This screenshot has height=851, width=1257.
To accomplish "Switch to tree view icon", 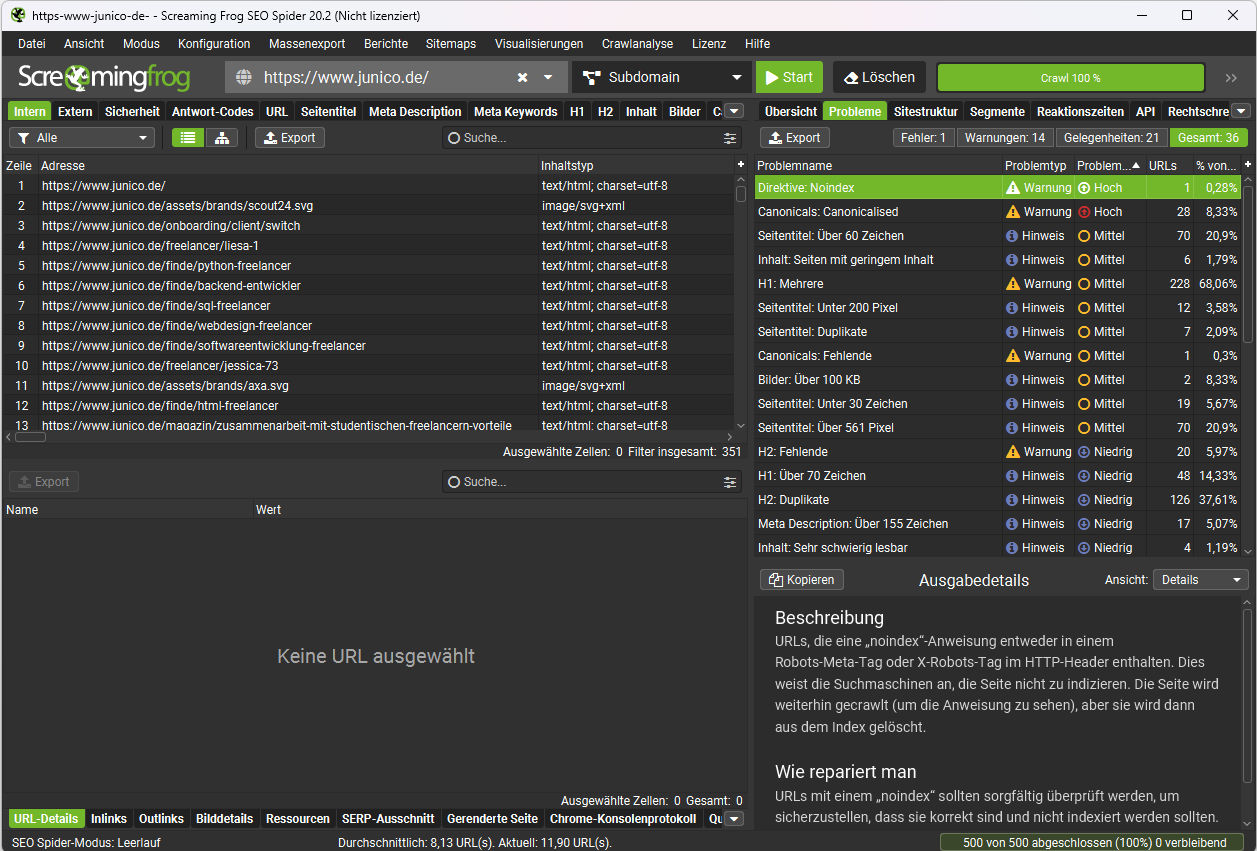I will 222,138.
